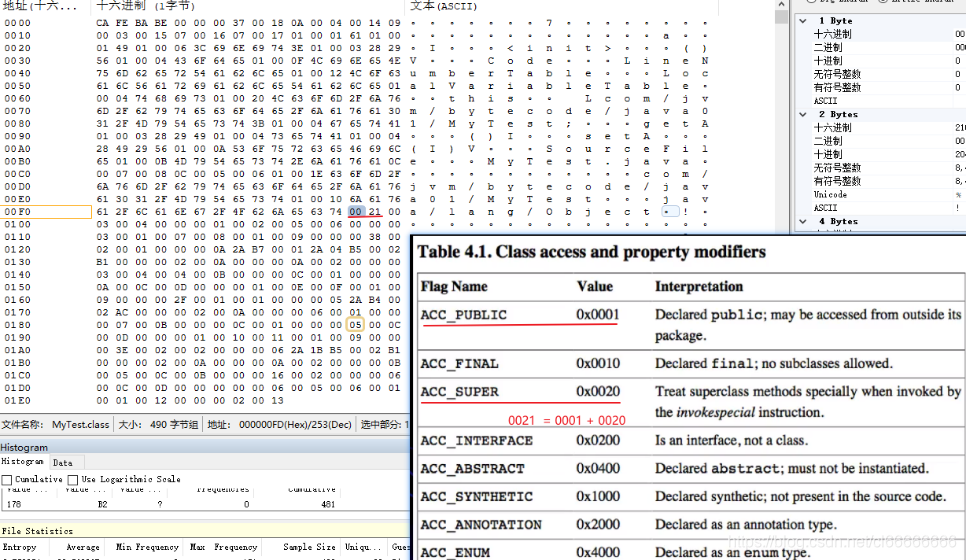Click the 000000FD(Hex)/253(Dec) address in status bar

click(295, 424)
